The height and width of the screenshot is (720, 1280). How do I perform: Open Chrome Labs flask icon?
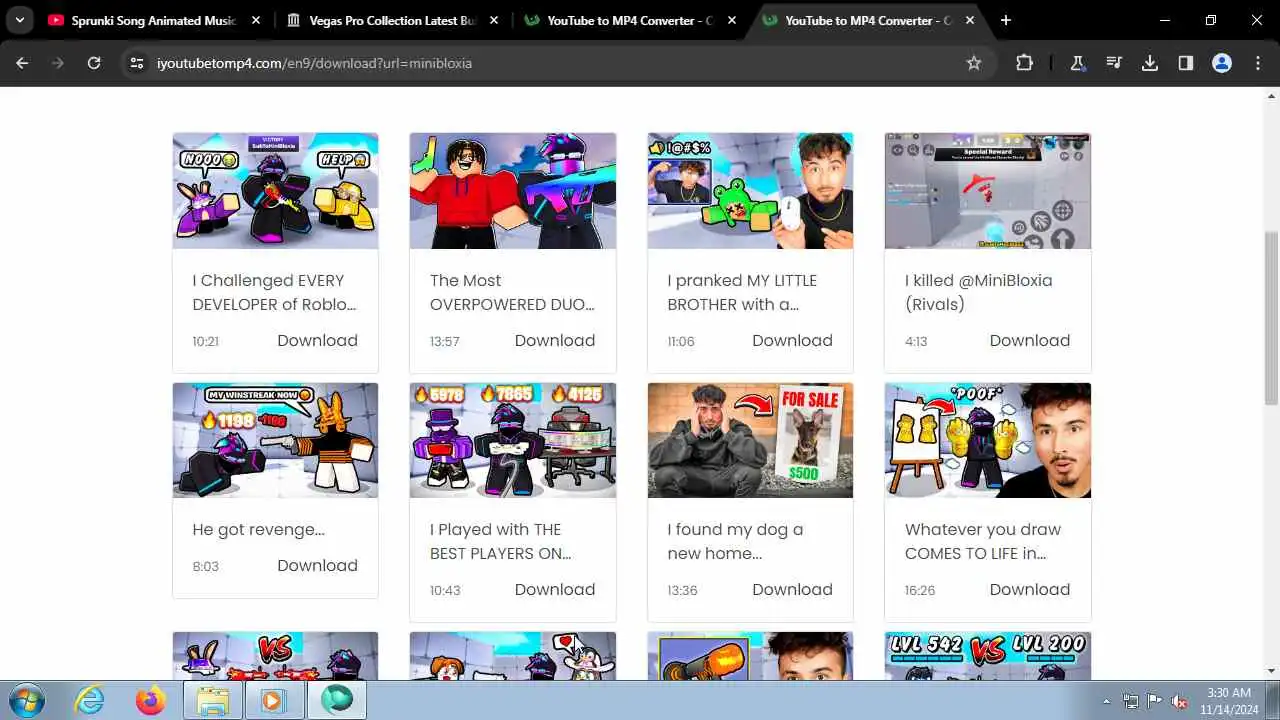[1078, 63]
